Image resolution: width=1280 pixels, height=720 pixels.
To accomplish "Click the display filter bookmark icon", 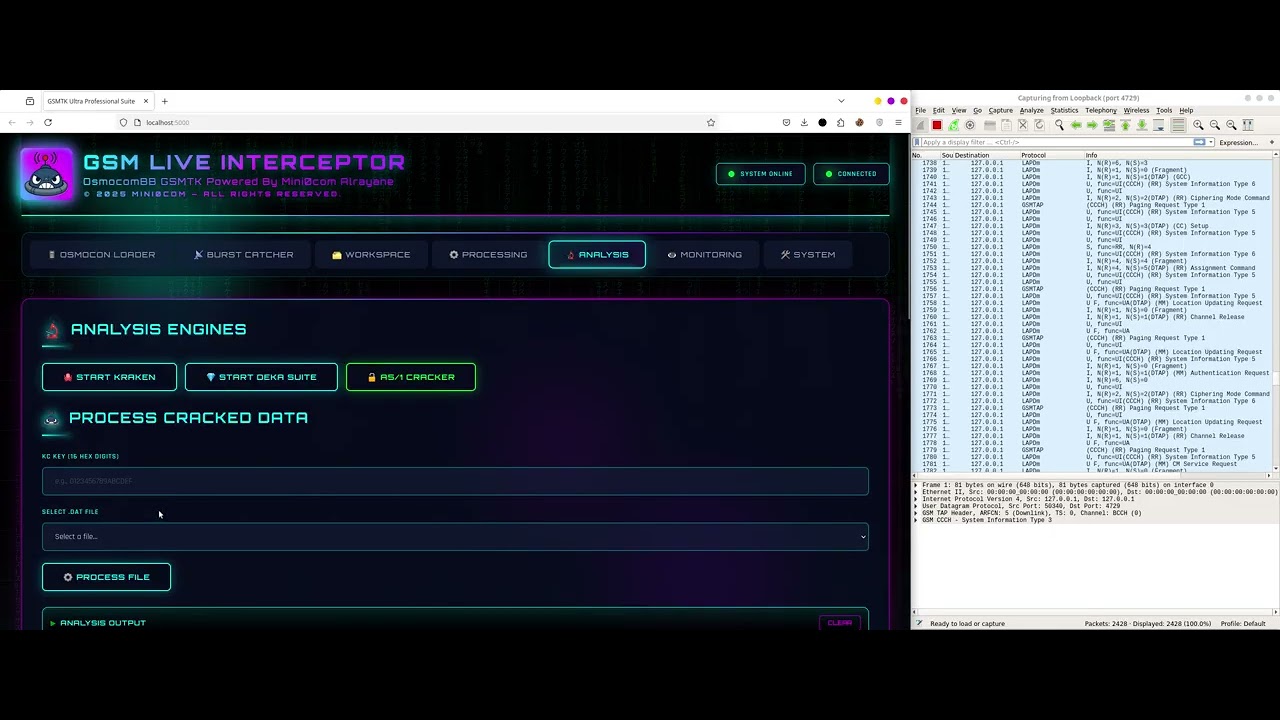I will 917,142.
